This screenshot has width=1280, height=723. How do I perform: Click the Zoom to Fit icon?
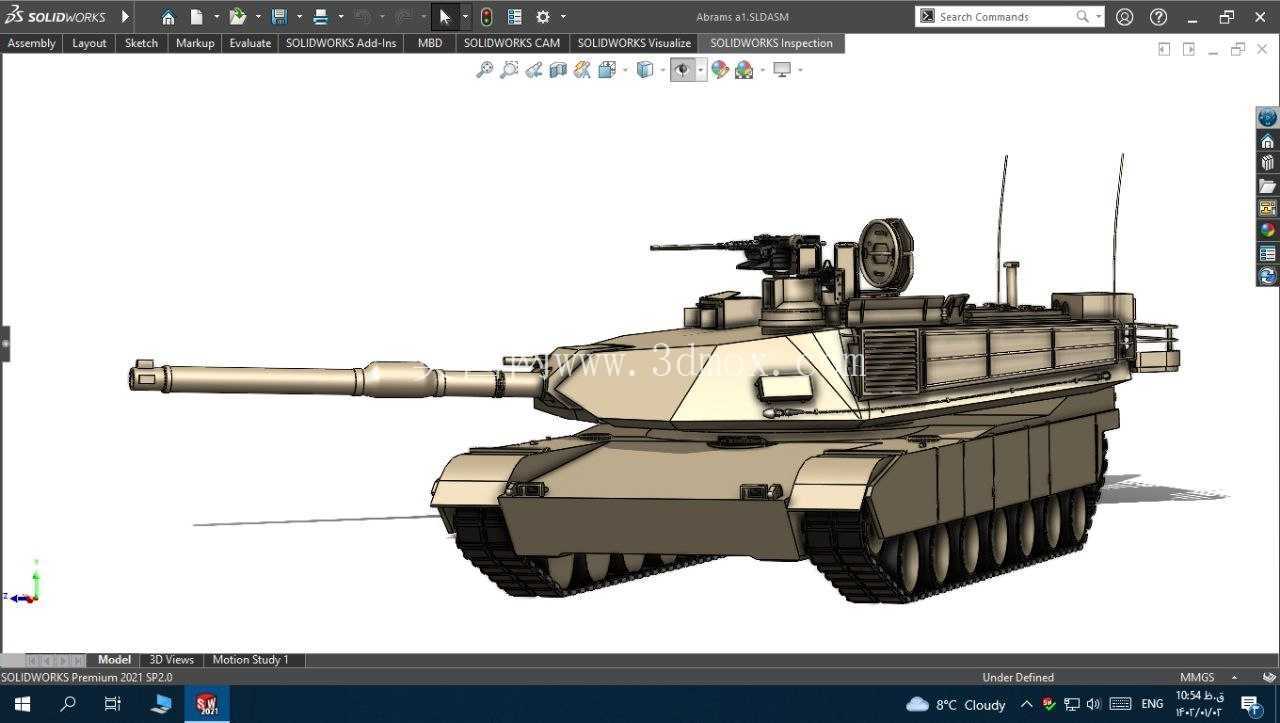tap(484, 70)
